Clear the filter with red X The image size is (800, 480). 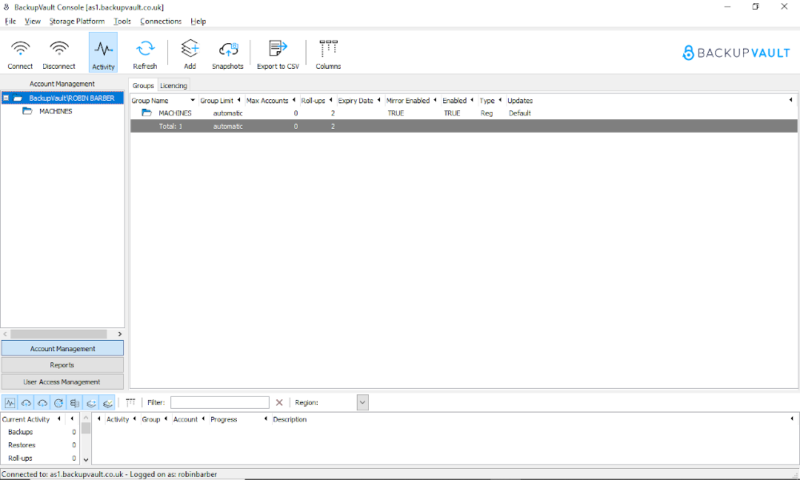[x=279, y=402]
